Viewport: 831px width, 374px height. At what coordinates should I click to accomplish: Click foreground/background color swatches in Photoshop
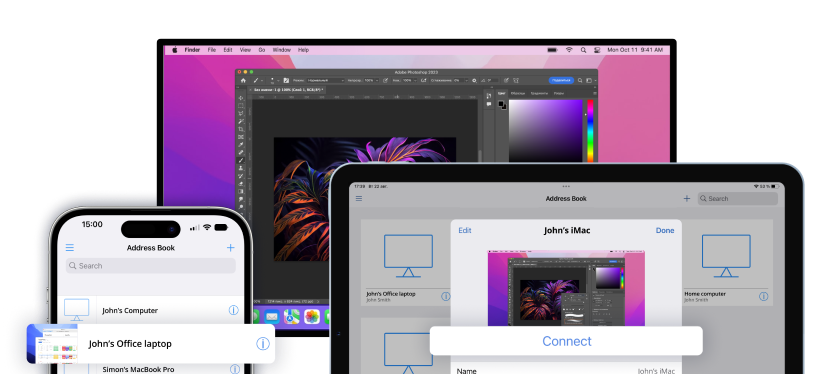[x=502, y=105]
